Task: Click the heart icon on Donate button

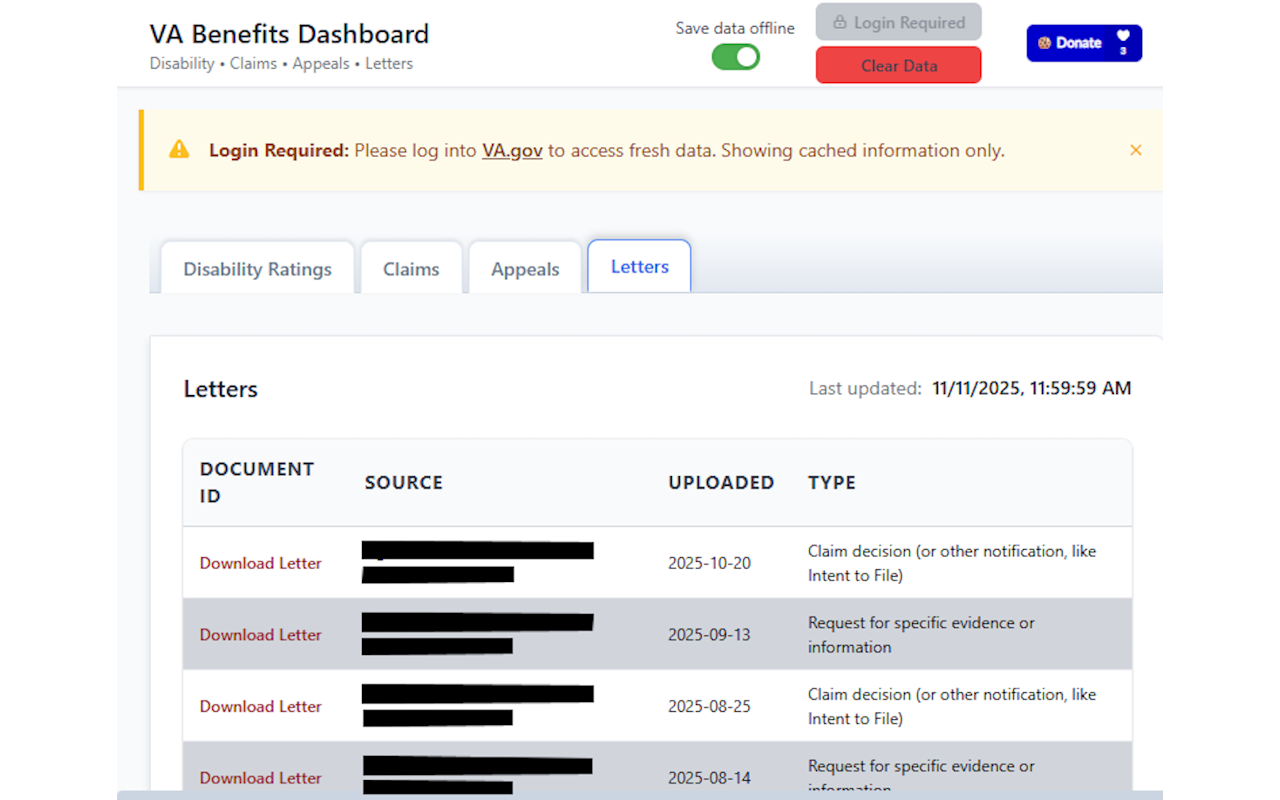Action: pyautogui.click(x=1123, y=36)
